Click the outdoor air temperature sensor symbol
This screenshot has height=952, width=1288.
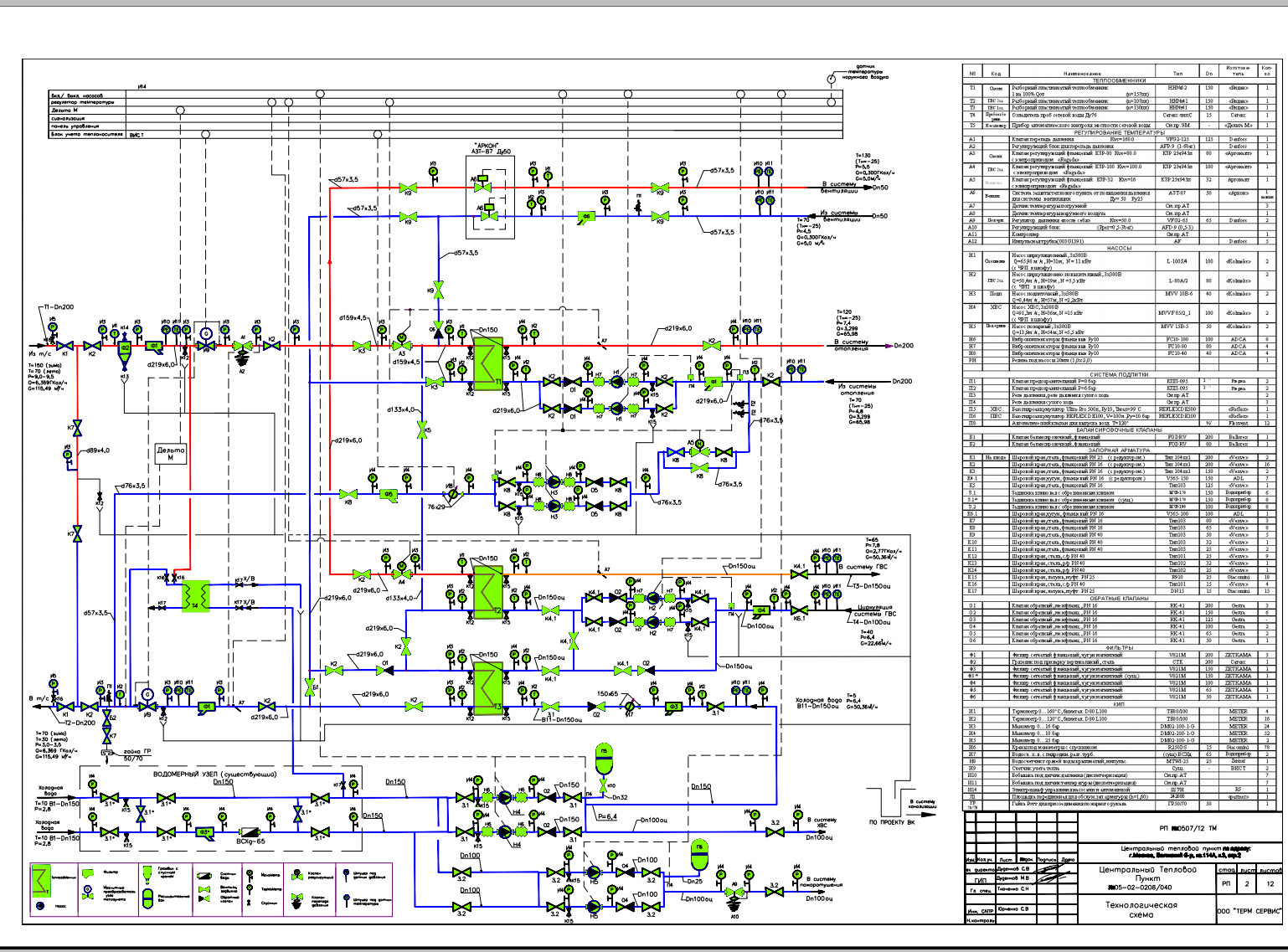tap(831, 78)
